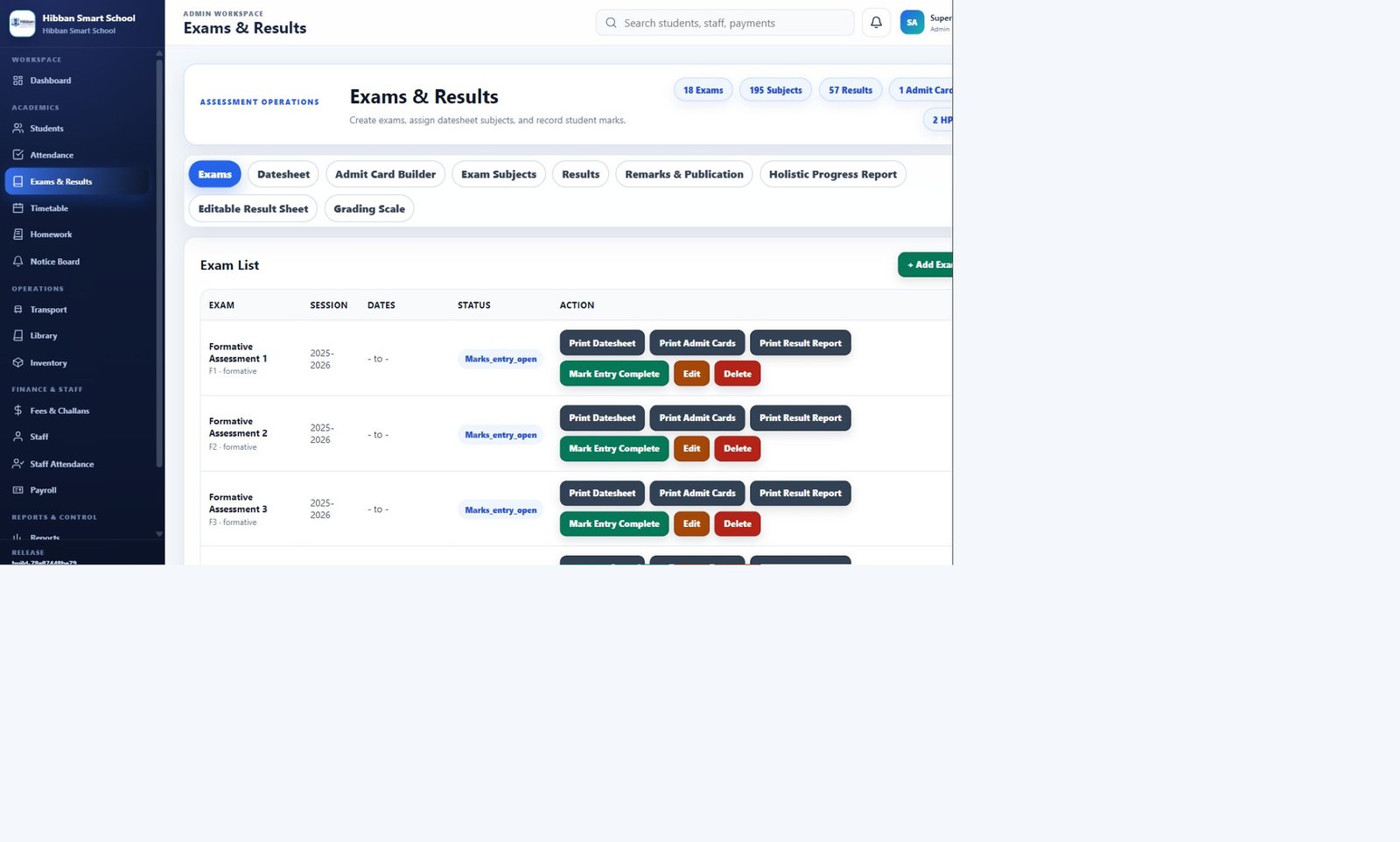Image resolution: width=1400 pixels, height=842 pixels.
Task: Edit Formative Assessment 3
Action: (x=691, y=524)
